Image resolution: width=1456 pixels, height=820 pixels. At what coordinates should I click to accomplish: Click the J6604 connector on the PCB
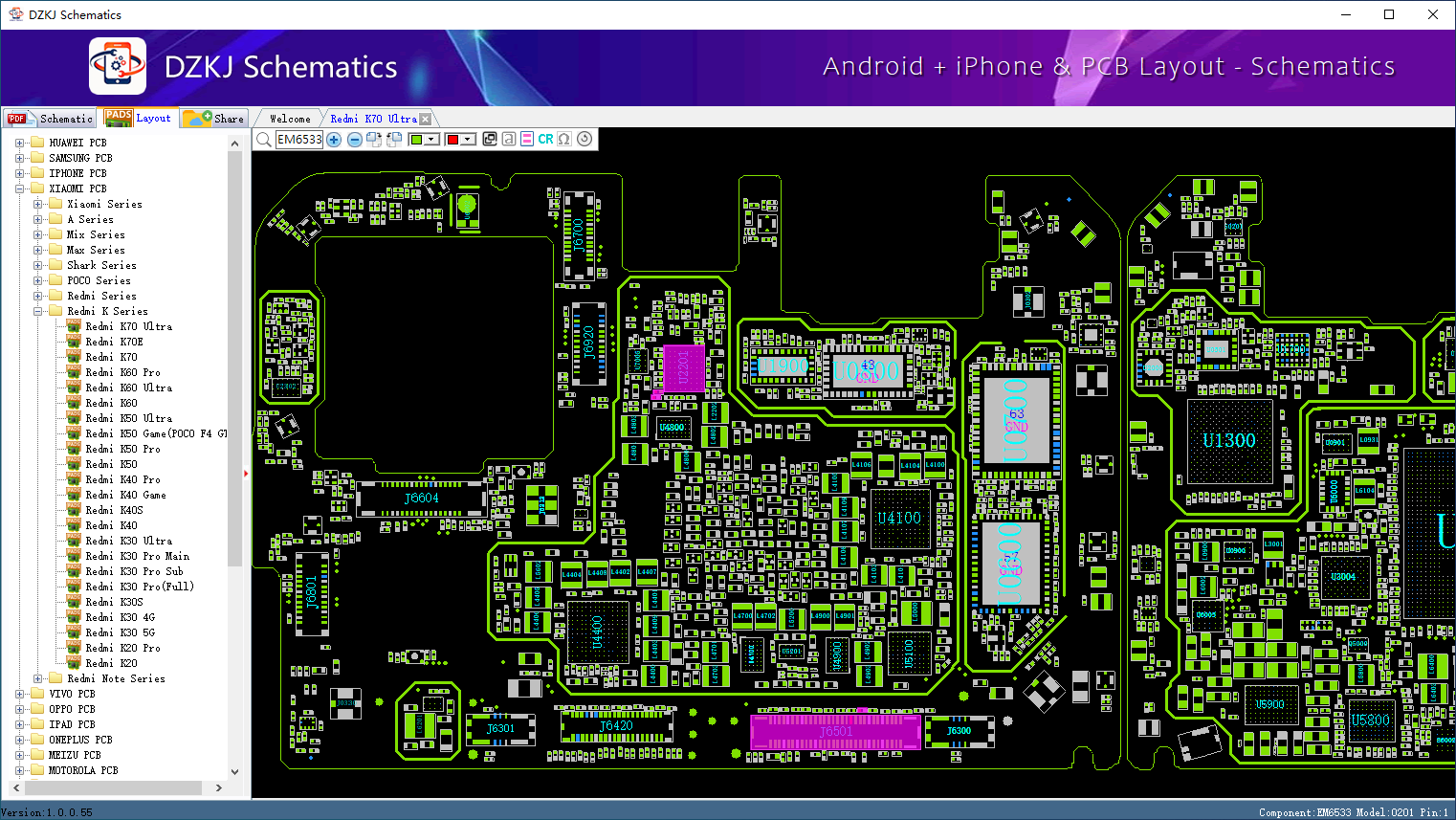[421, 499]
